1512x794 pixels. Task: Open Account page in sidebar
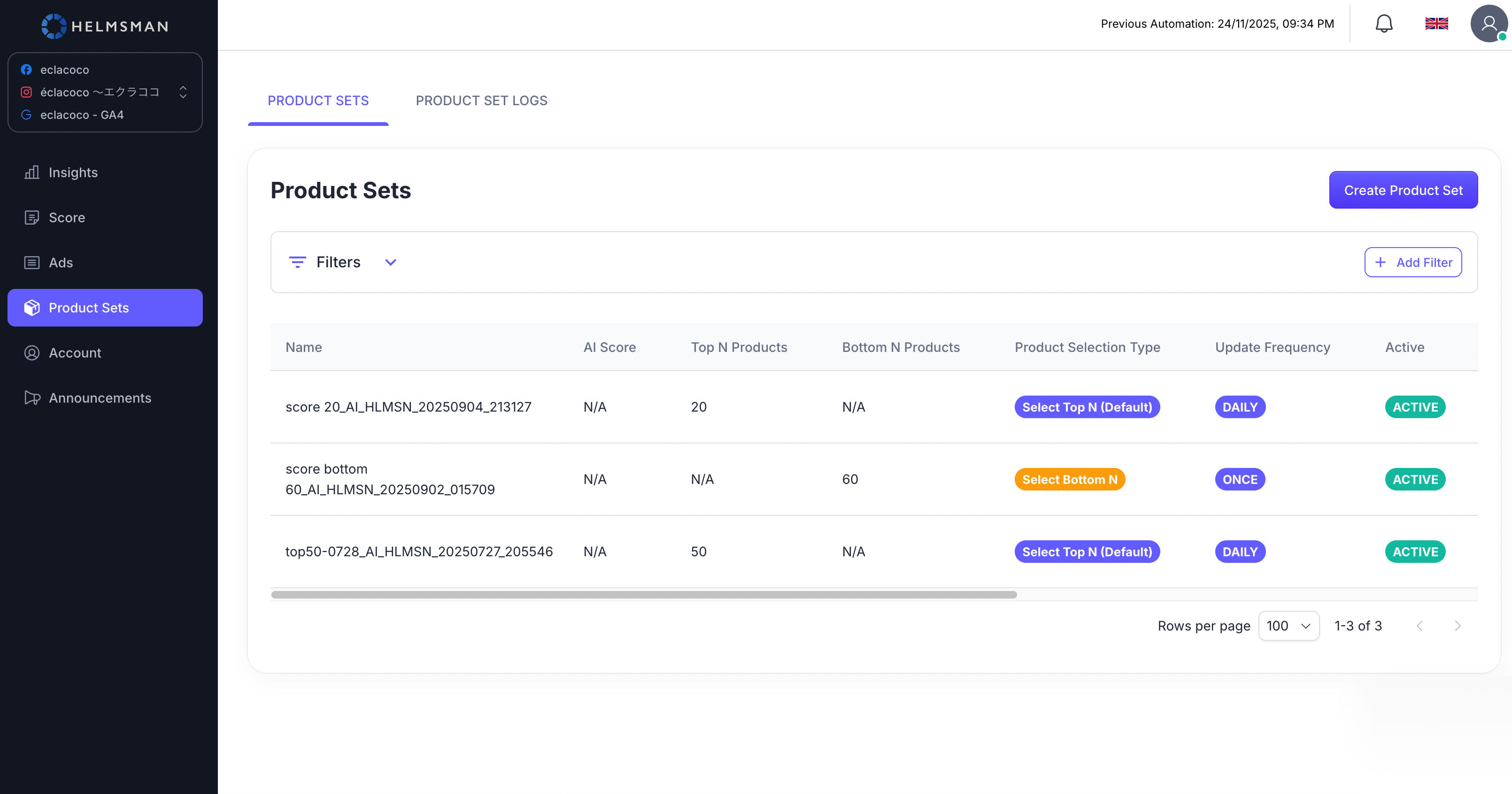point(75,352)
